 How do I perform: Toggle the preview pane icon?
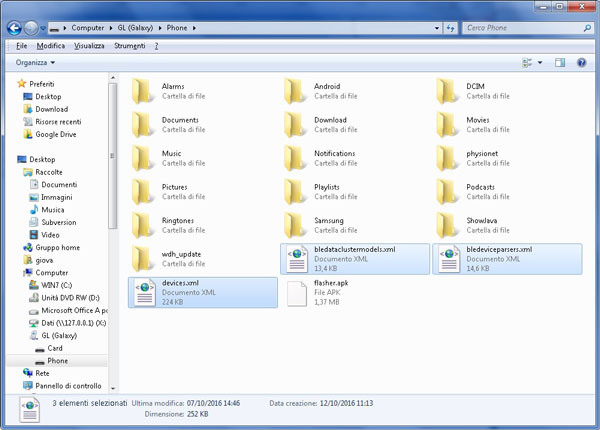tap(561, 63)
